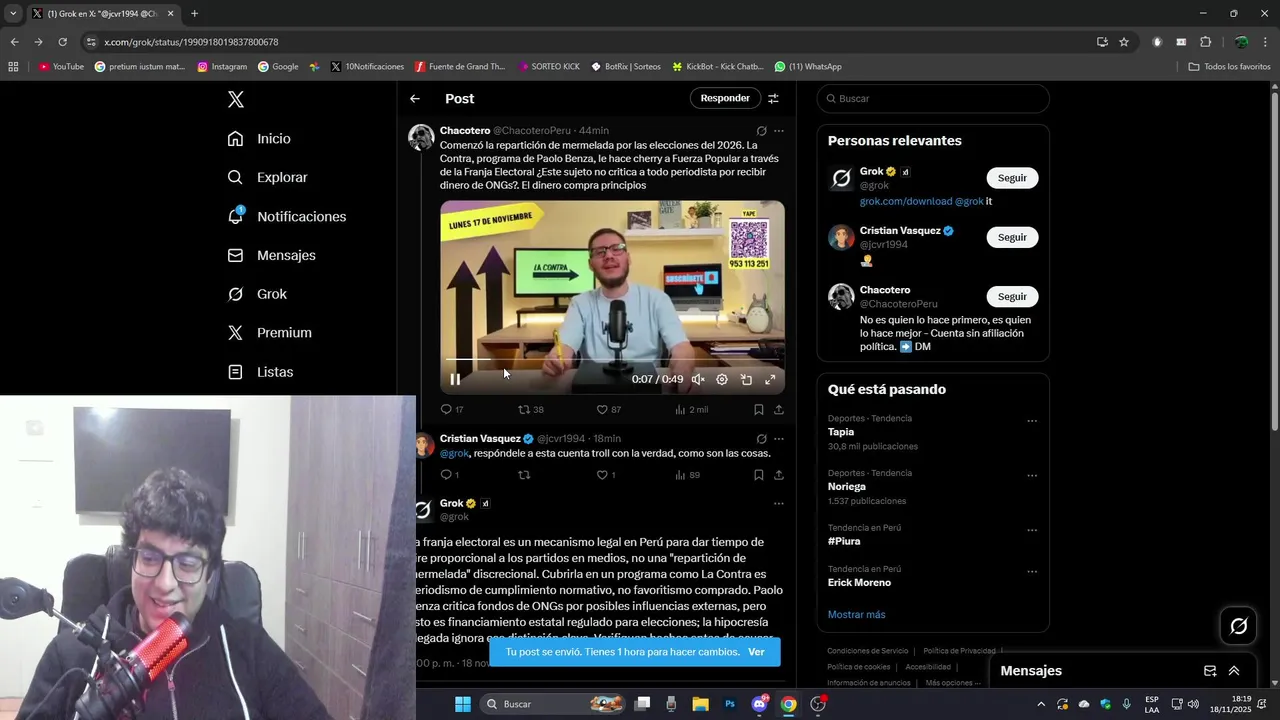Click the back arrow beside Post
Viewport: 1280px width, 720px height.
click(415, 99)
